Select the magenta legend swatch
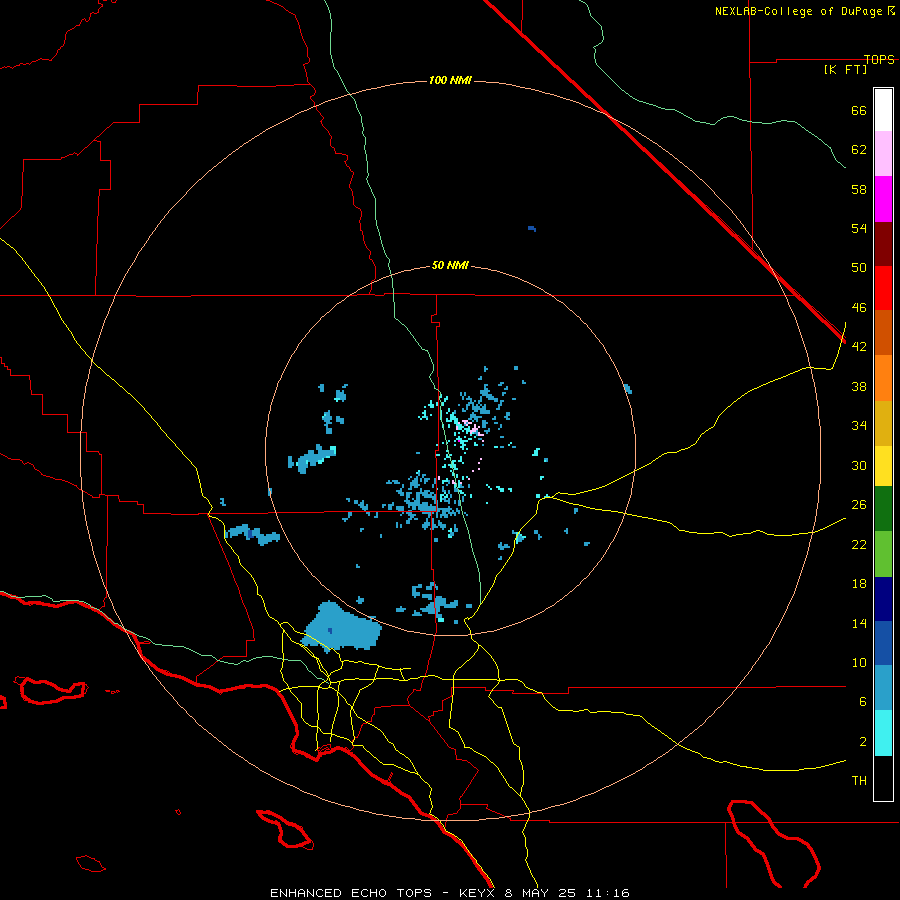 tap(883, 199)
